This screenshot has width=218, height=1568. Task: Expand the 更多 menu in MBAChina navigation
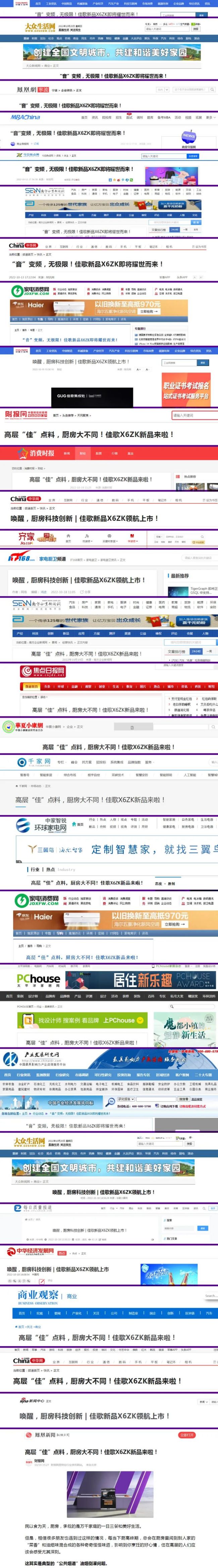[x=209, y=118]
